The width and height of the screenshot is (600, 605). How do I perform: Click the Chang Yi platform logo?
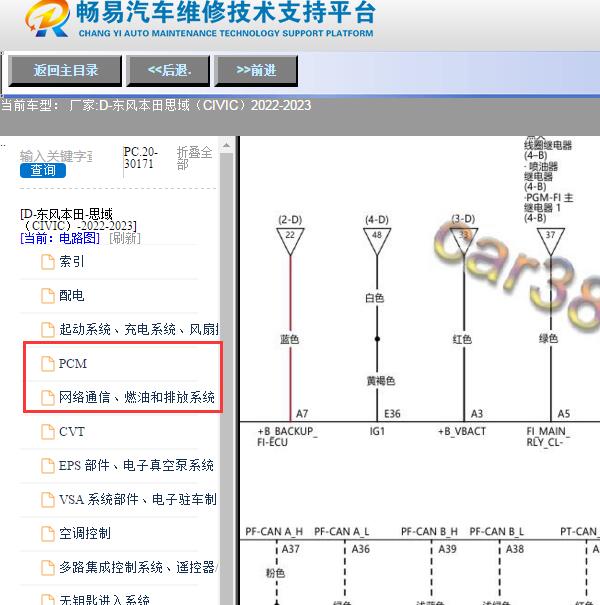pos(47,19)
